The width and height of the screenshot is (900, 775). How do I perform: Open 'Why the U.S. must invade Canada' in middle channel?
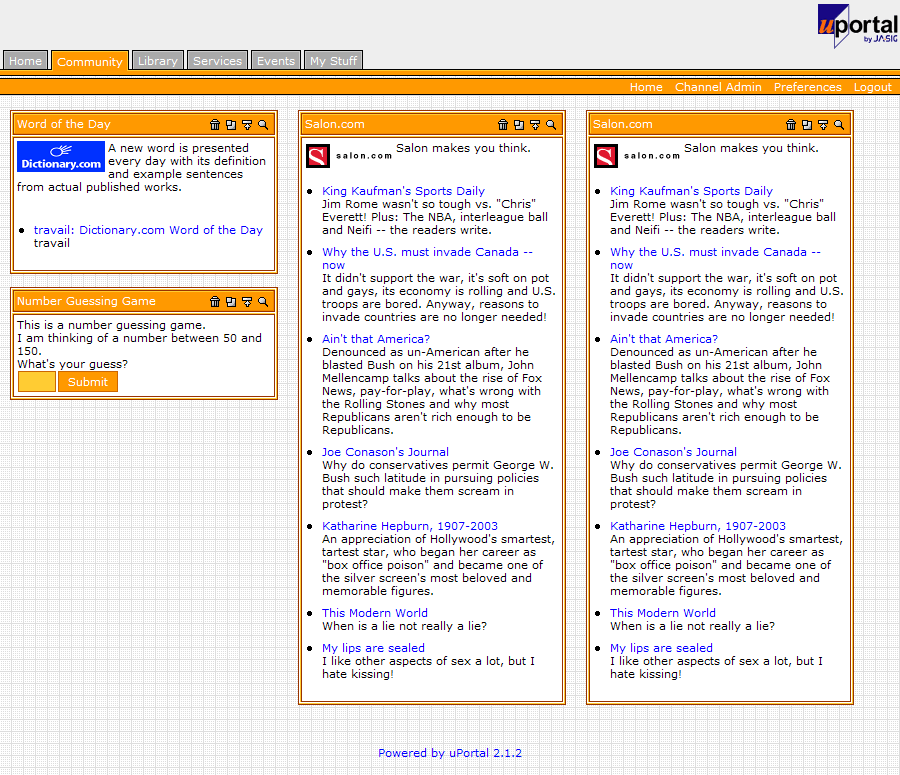click(427, 258)
